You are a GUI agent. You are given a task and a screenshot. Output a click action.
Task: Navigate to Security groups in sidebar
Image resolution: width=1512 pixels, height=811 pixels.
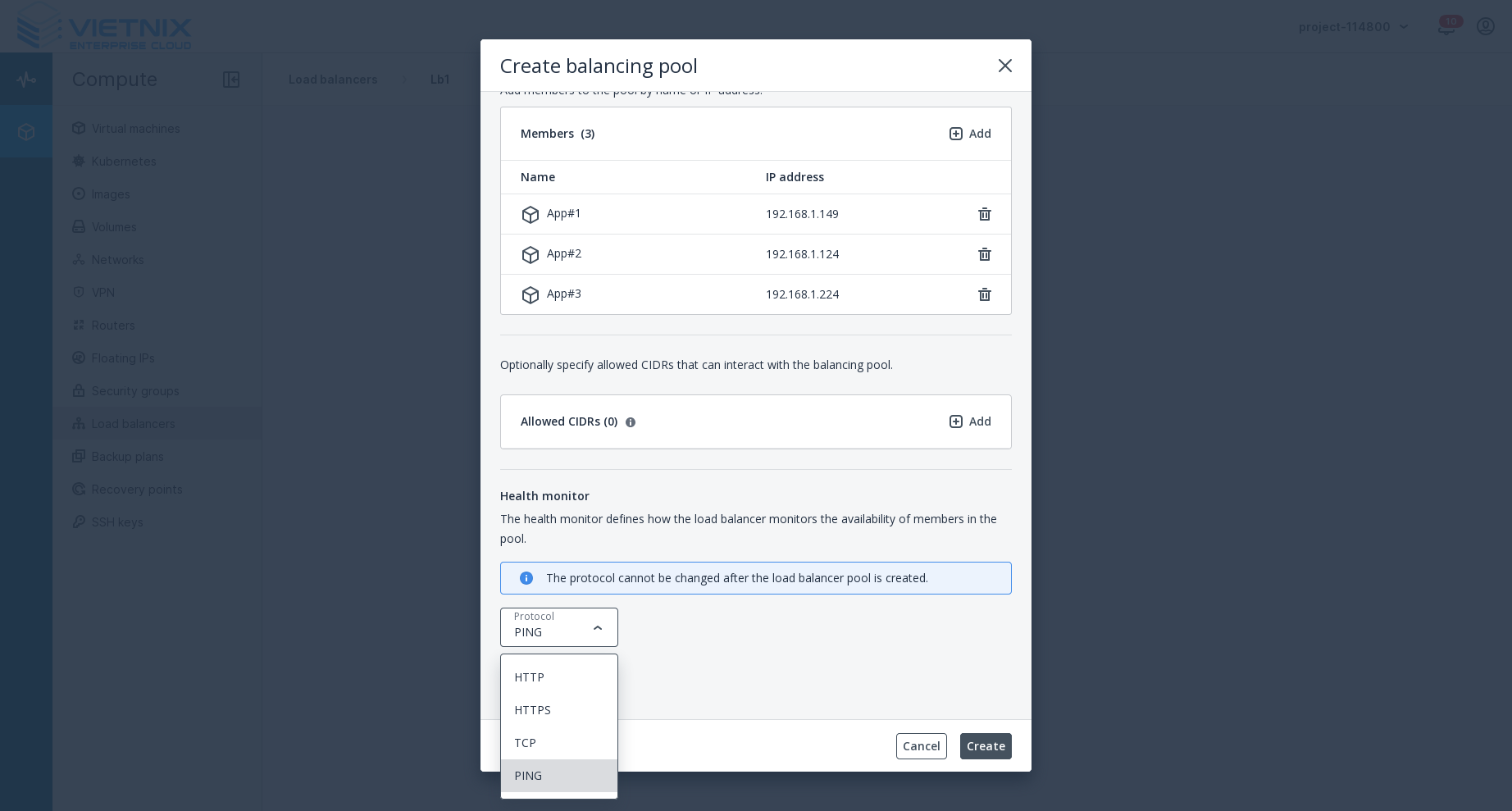click(x=135, y=391)
